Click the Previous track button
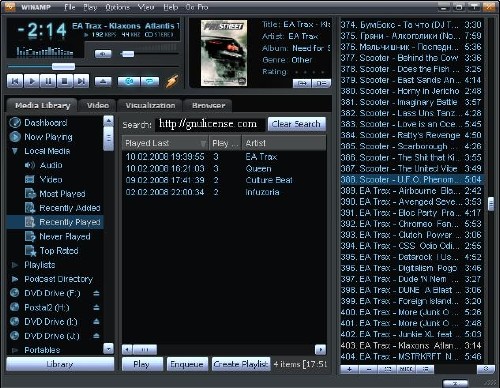 coord(15,81)
